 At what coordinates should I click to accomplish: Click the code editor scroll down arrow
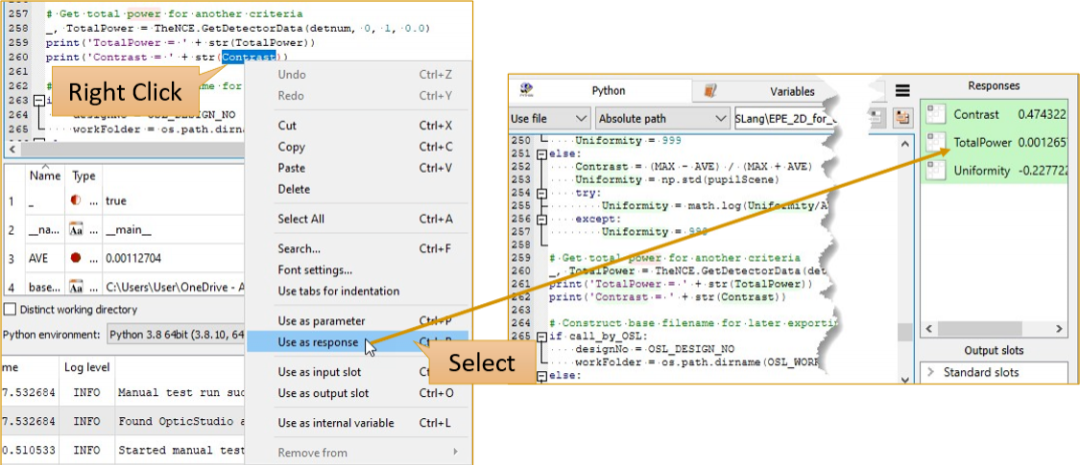coord(904,378)
